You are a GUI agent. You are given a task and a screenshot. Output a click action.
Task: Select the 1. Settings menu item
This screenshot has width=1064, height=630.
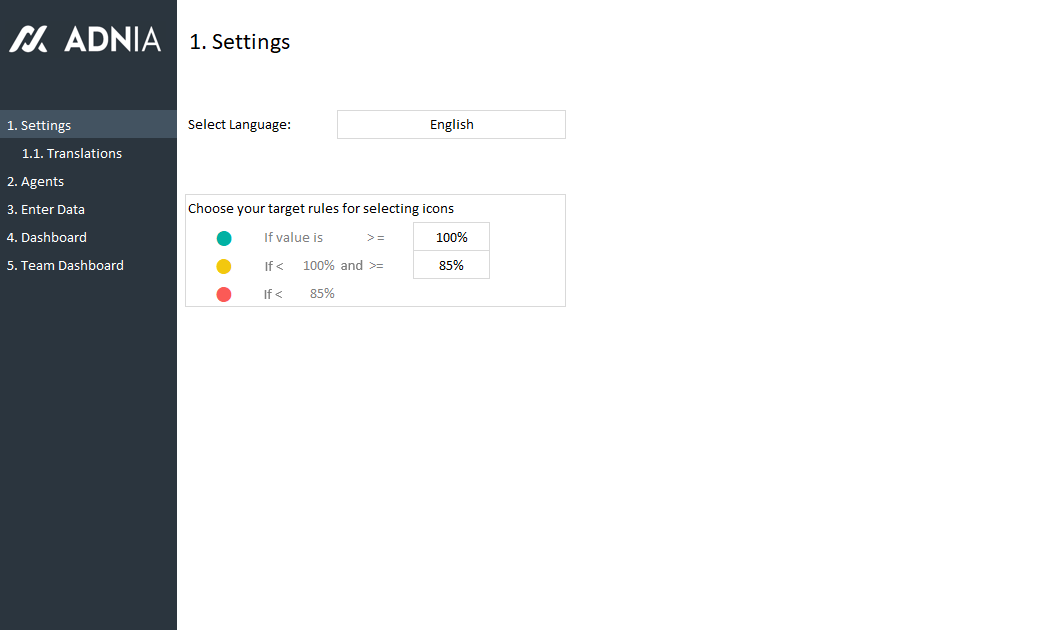click(40, 125)
